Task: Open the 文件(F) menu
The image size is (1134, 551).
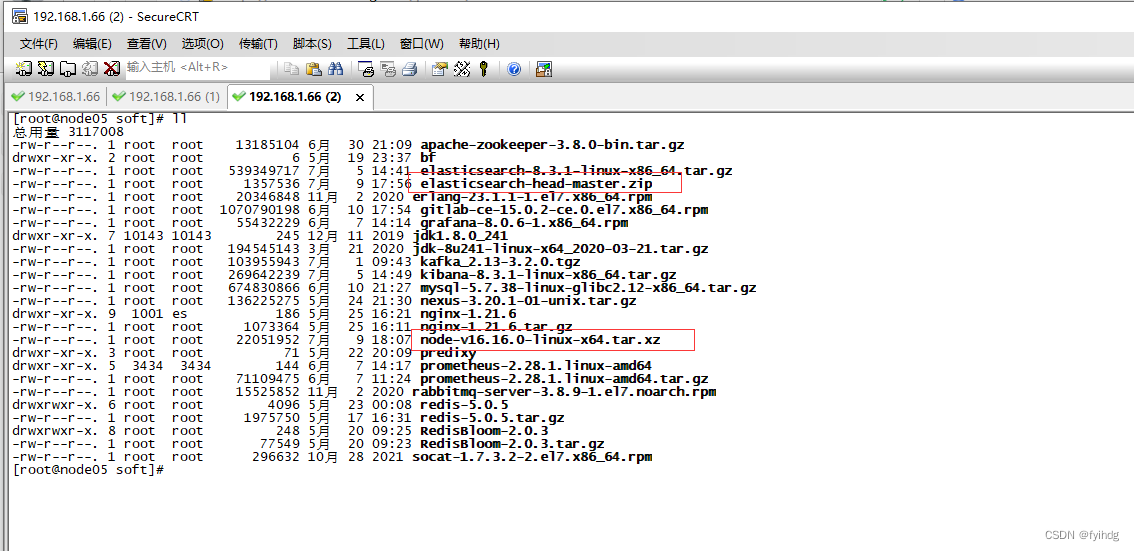Action: coord(39,43)
